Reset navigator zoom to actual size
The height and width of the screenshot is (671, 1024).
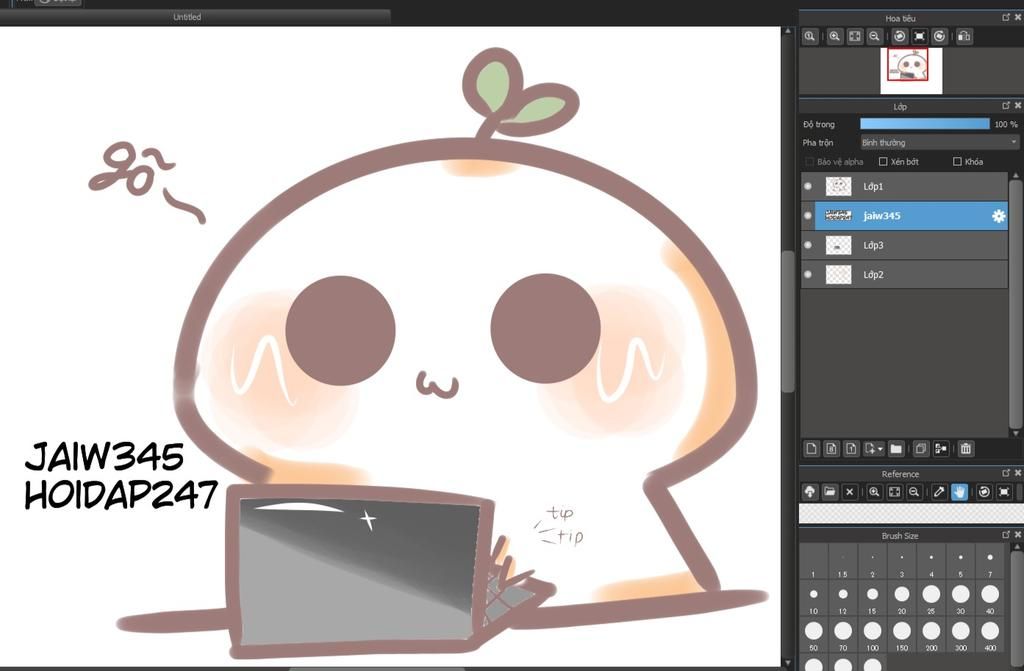pyautogui.click(x=810, y=37)
